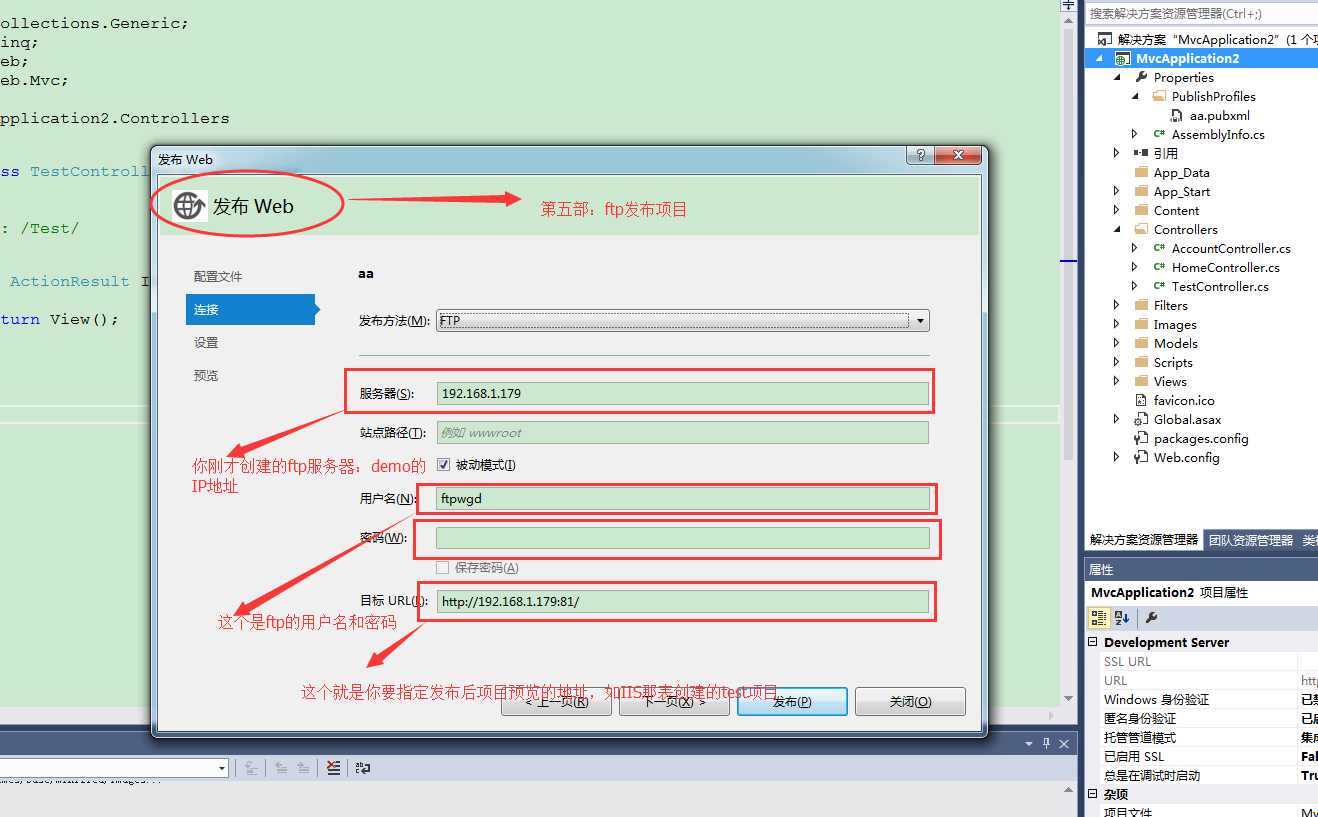This screenshot has width=1318, height=817.
Task: Click the folder icon of PublishProfiles
Action: coord(1159,96)
